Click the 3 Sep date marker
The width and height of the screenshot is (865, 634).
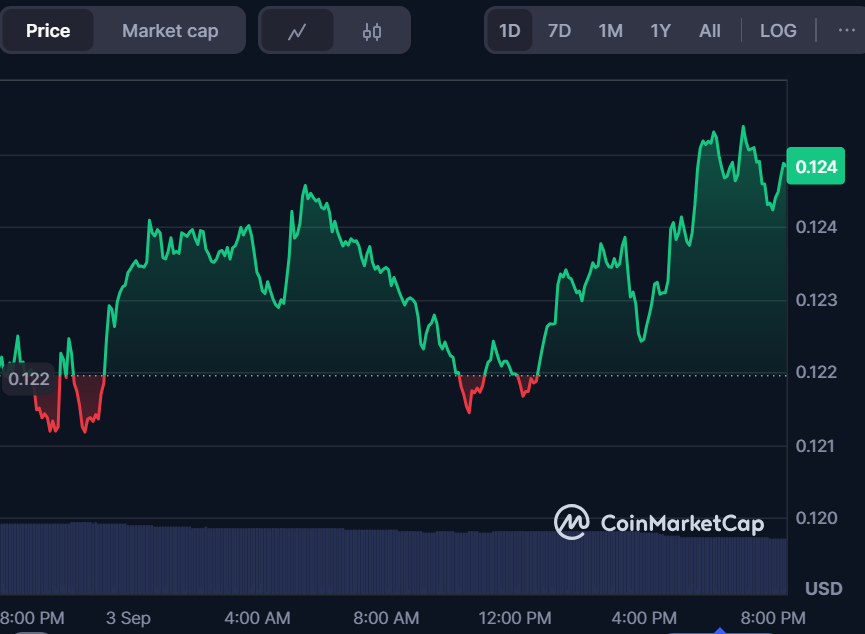point(128,617)
